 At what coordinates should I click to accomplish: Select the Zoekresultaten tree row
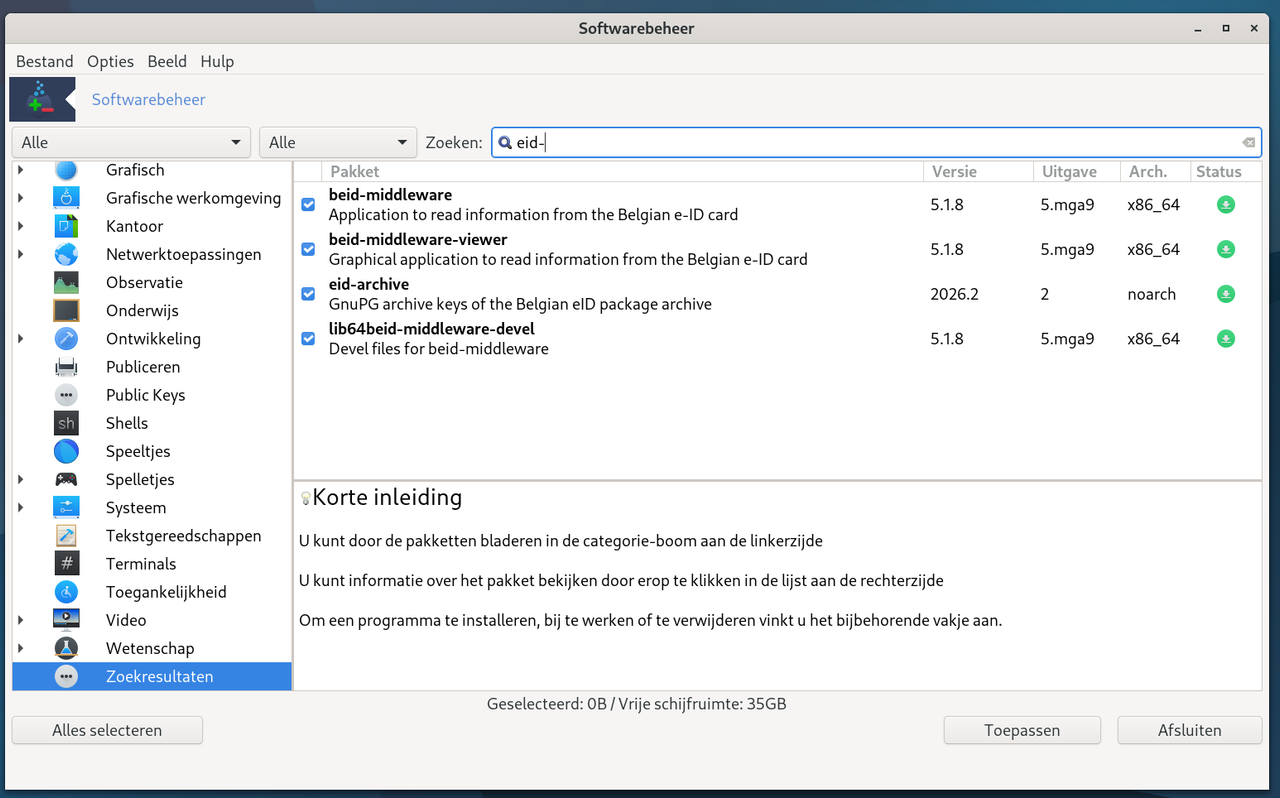click(152, 676)
